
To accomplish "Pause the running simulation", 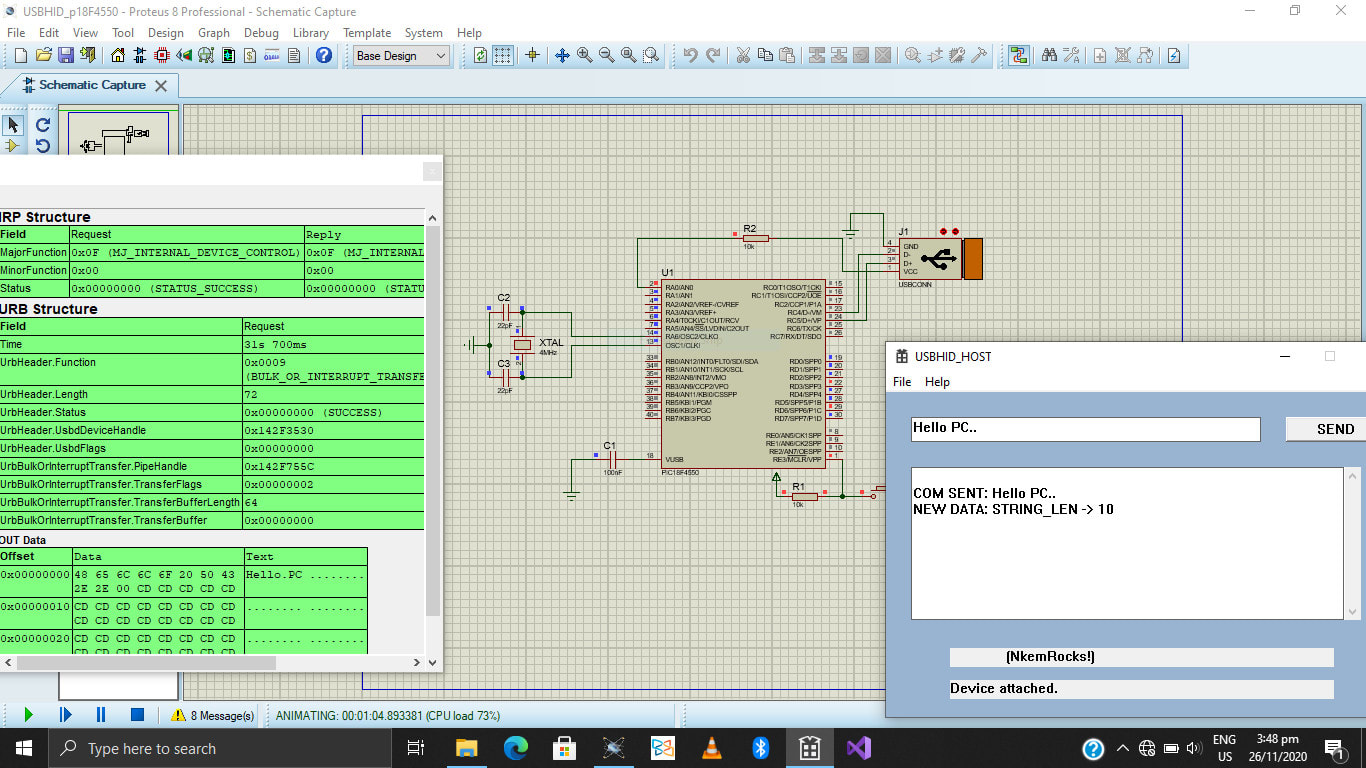I will (x=101, y=715).
